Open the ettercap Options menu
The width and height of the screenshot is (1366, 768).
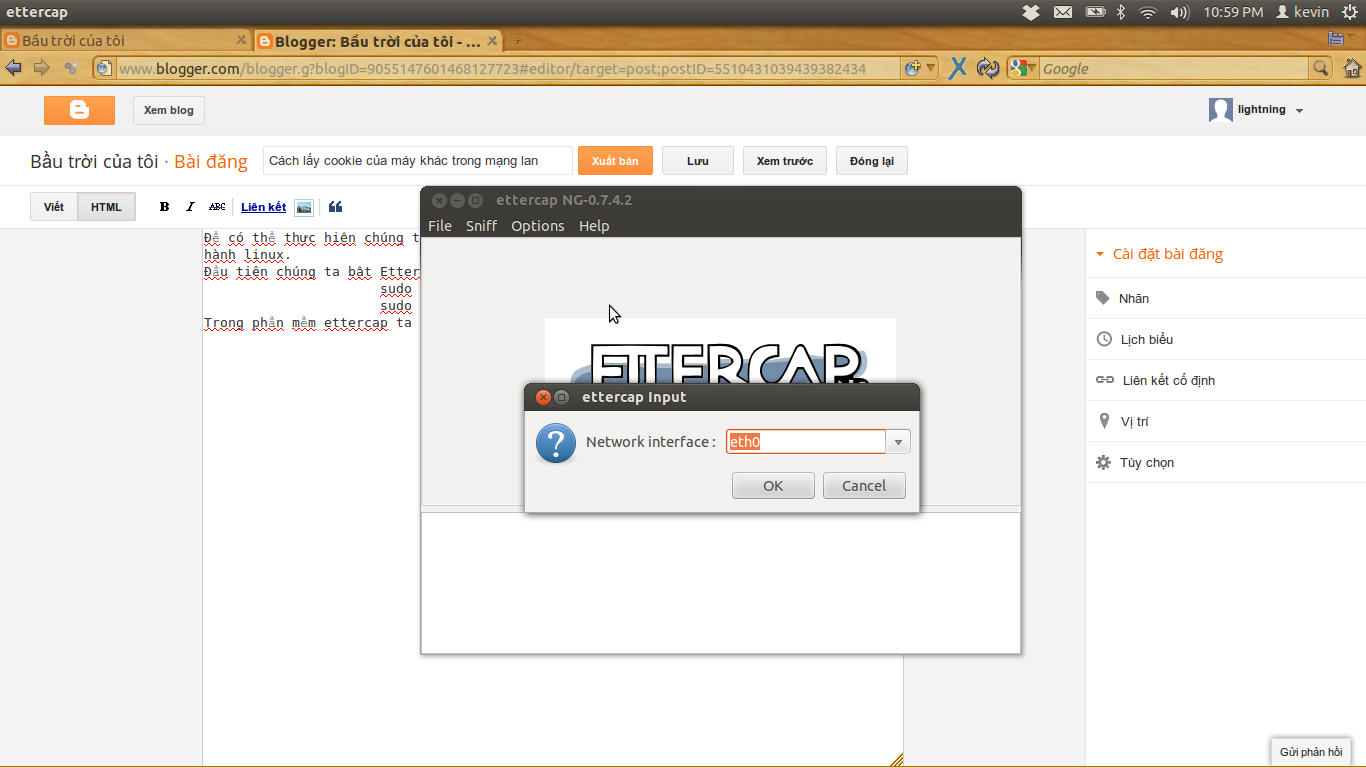[x=538, y=226]
